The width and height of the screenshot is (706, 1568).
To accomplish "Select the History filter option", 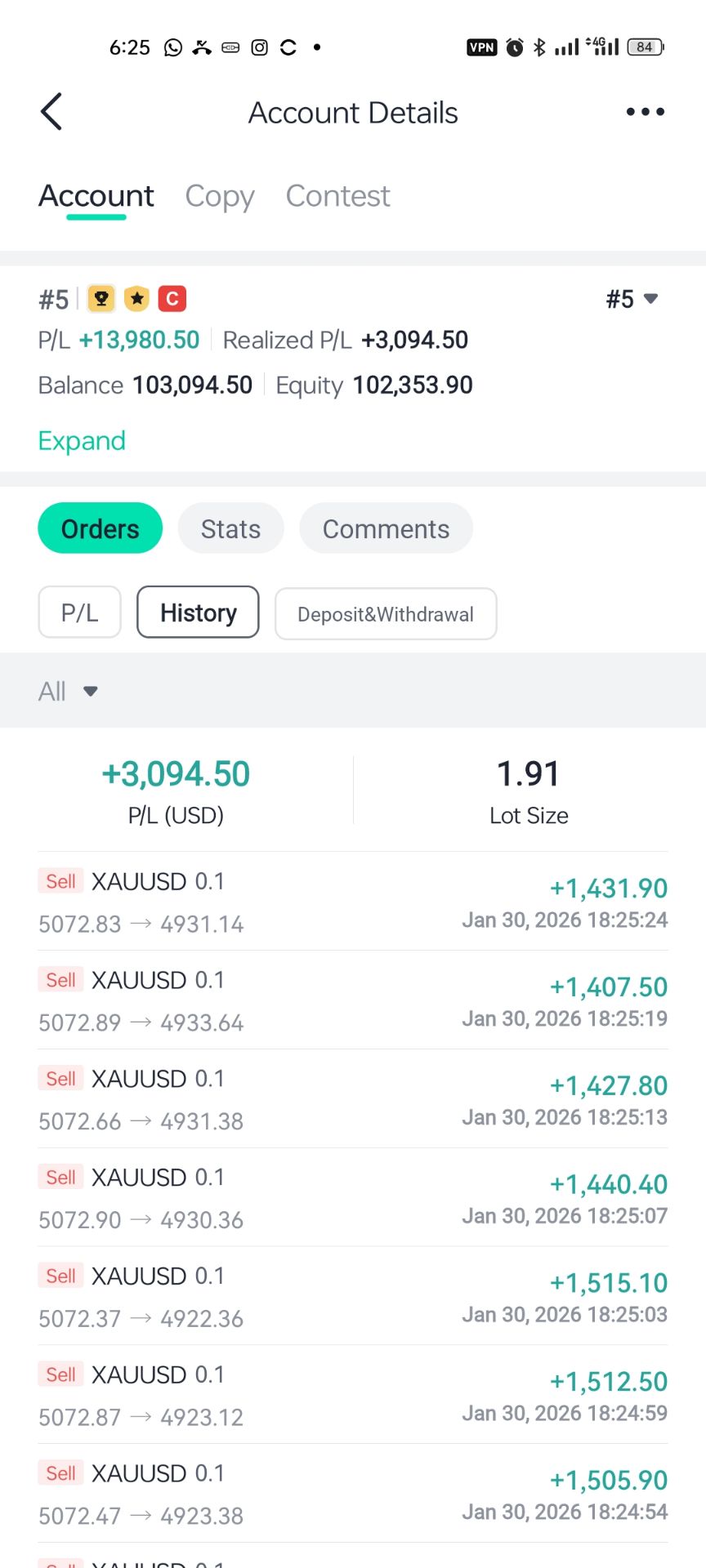I will tap(198, 612).
